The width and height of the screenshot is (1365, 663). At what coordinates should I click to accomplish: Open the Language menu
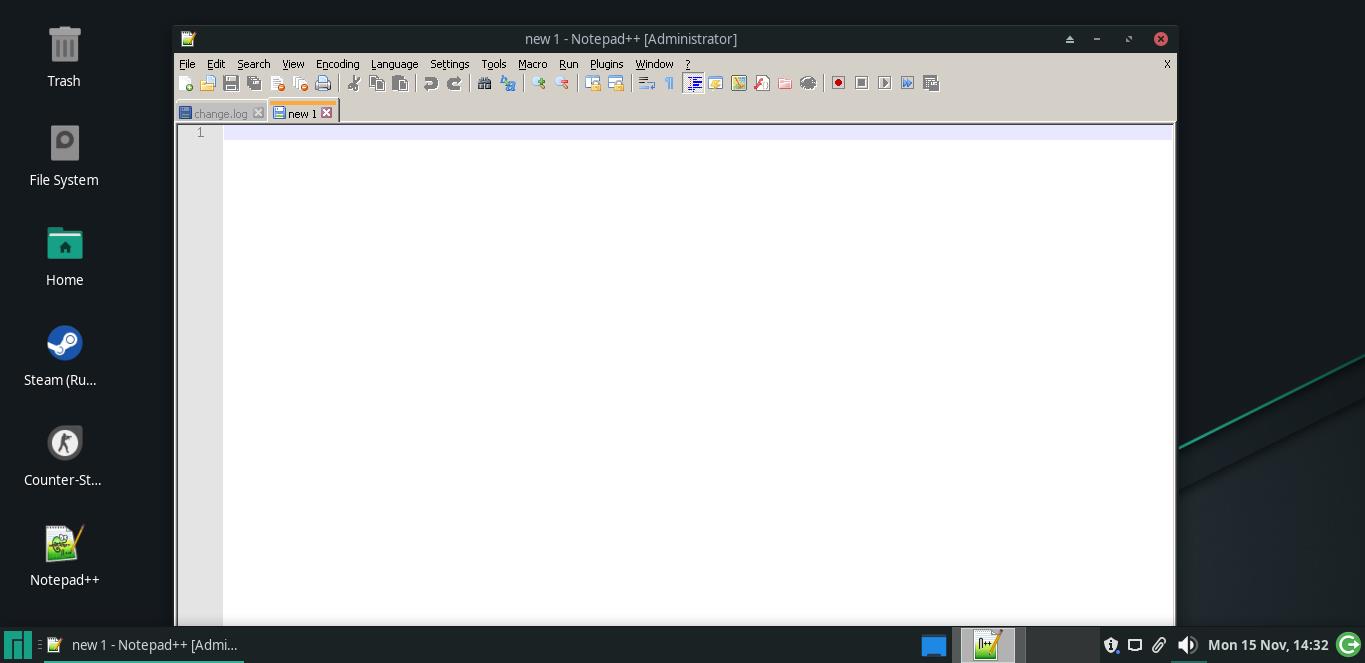click(395, 64)
